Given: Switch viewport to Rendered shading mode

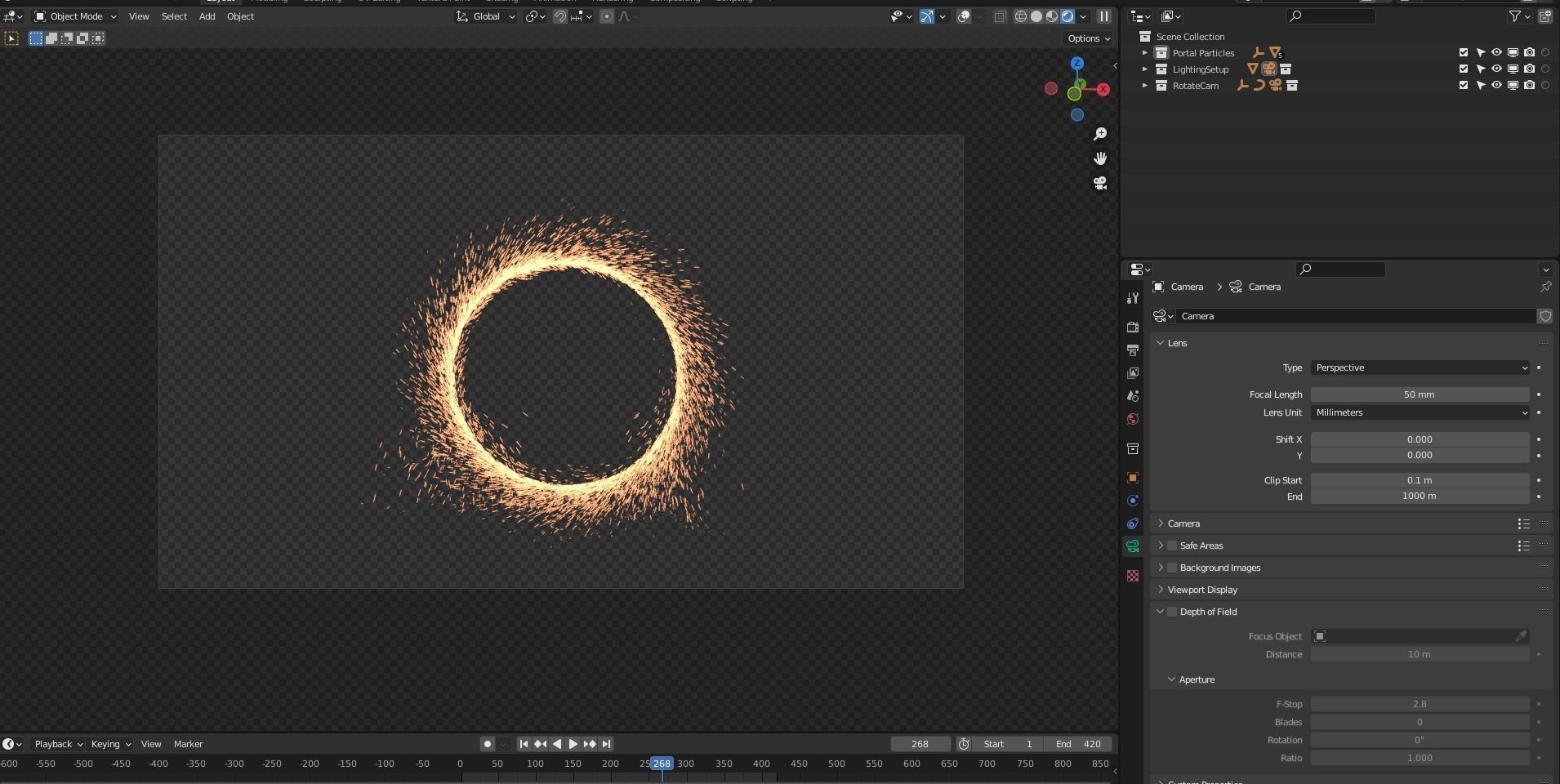Looking at the screenshot, I should point(1068,16).
